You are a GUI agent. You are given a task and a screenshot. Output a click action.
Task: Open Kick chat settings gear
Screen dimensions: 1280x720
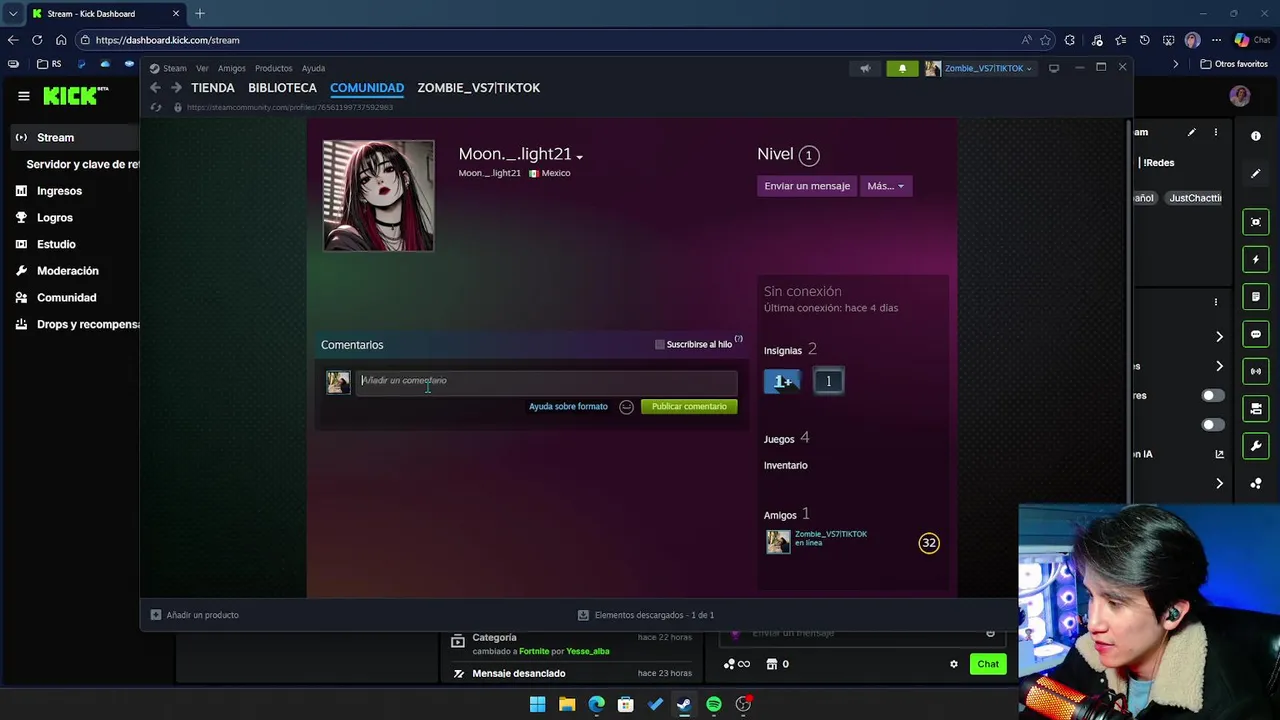[x=954, y=664]
